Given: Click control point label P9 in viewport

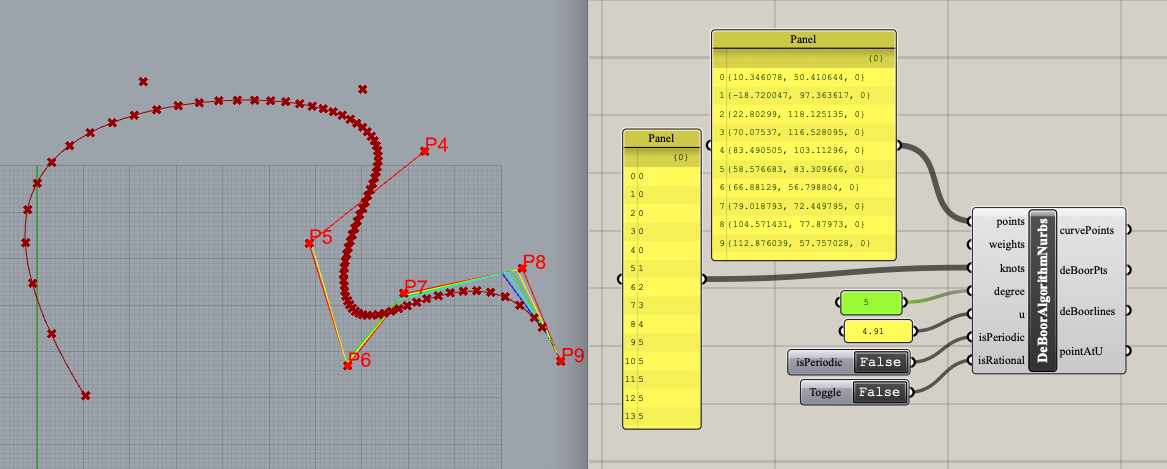Looking at the screenshot, I should (572, 355).
